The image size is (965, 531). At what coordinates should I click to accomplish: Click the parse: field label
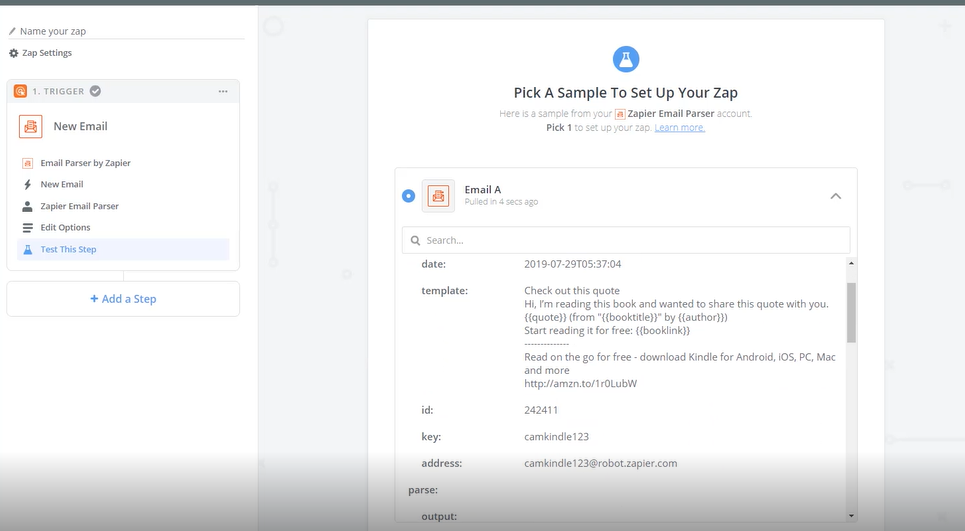(423, 490)
